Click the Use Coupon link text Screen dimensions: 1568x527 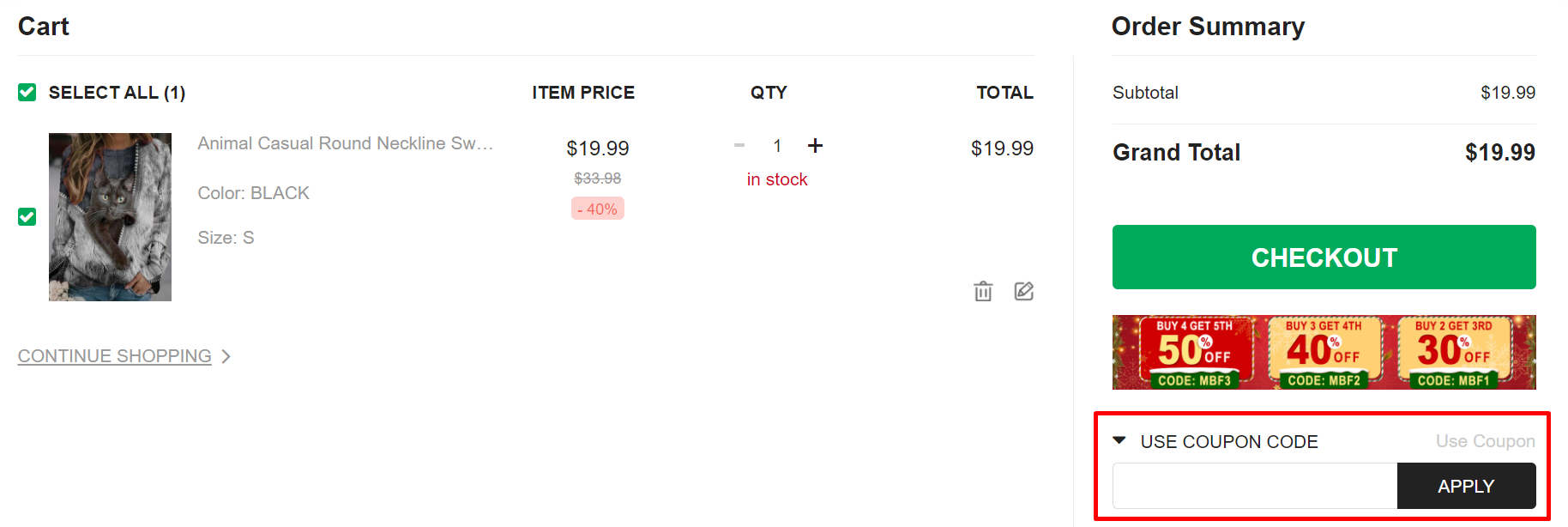(x=1486, y=441)
